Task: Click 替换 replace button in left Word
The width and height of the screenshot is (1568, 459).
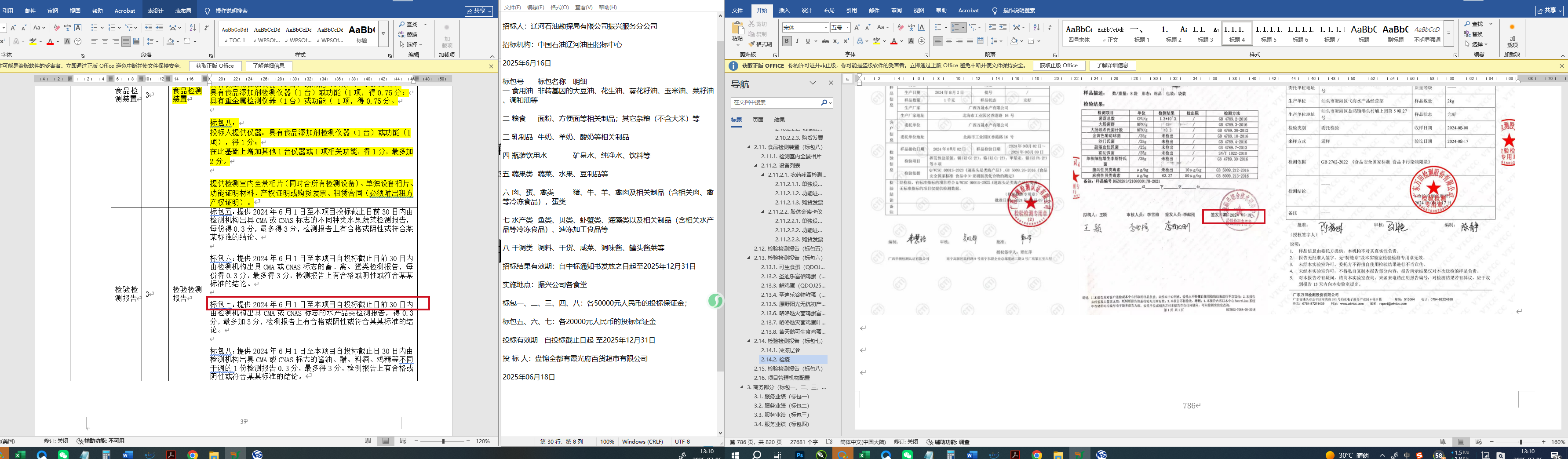Action: coord(408,34)
